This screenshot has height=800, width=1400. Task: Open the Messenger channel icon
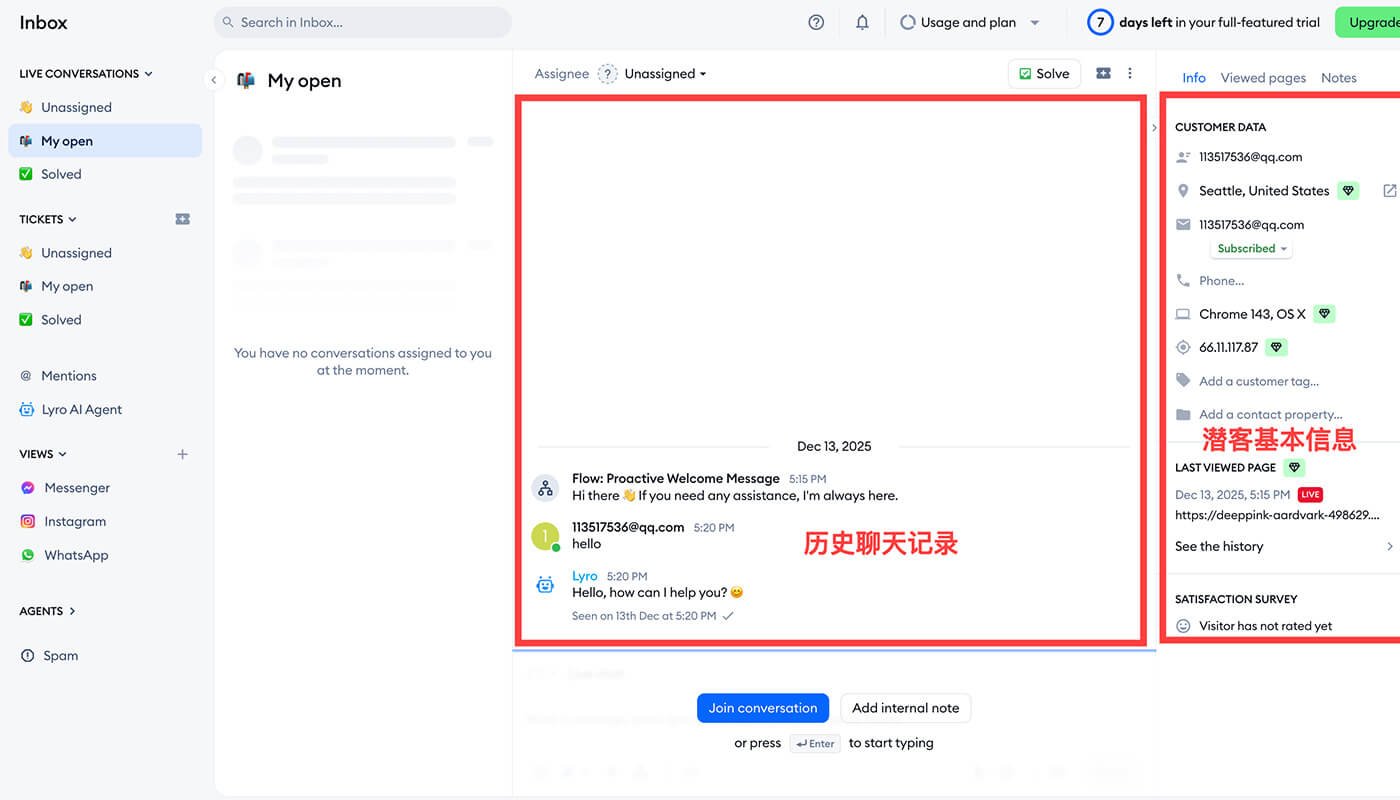coord(29,487)
